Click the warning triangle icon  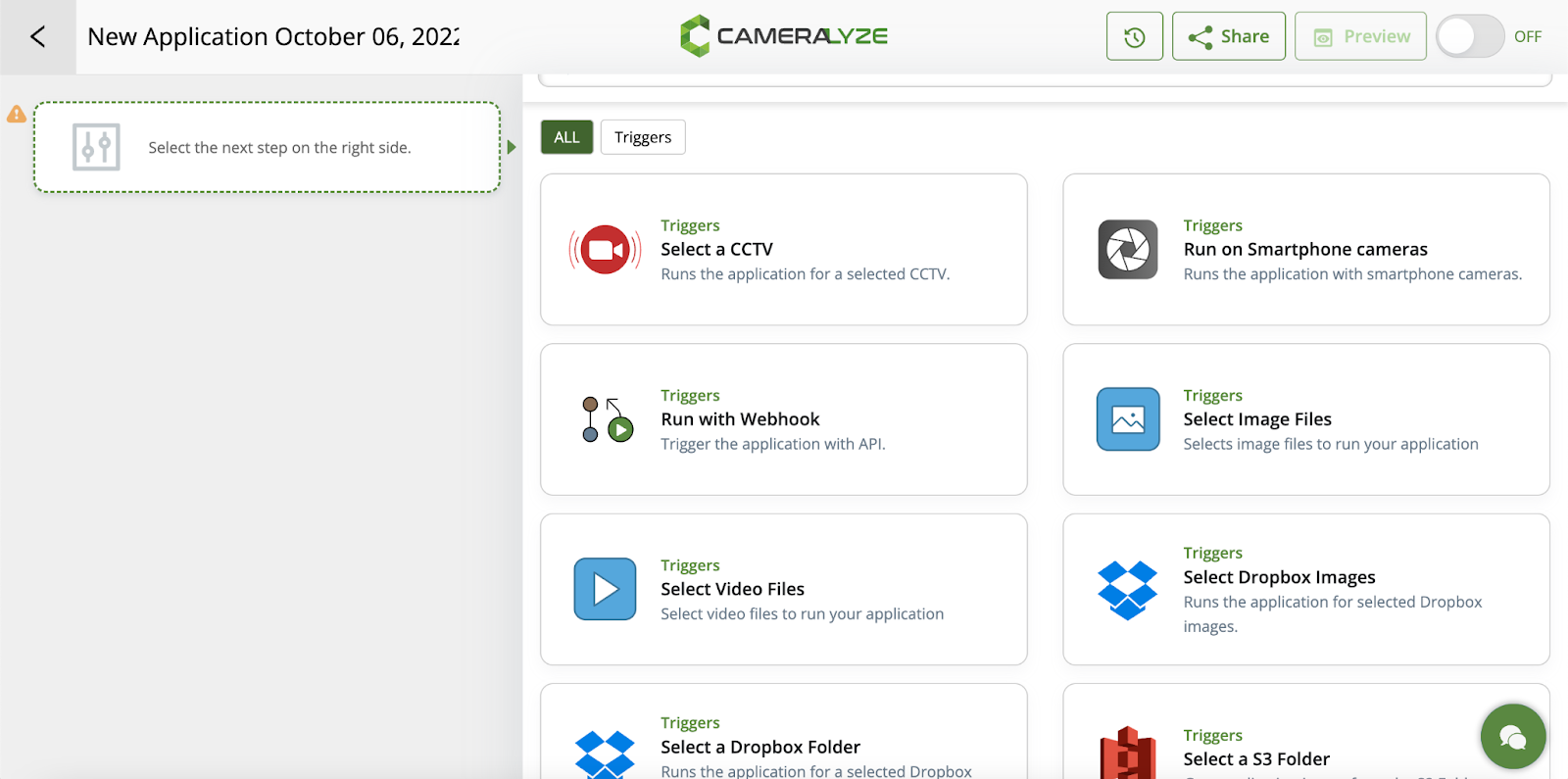17,114
